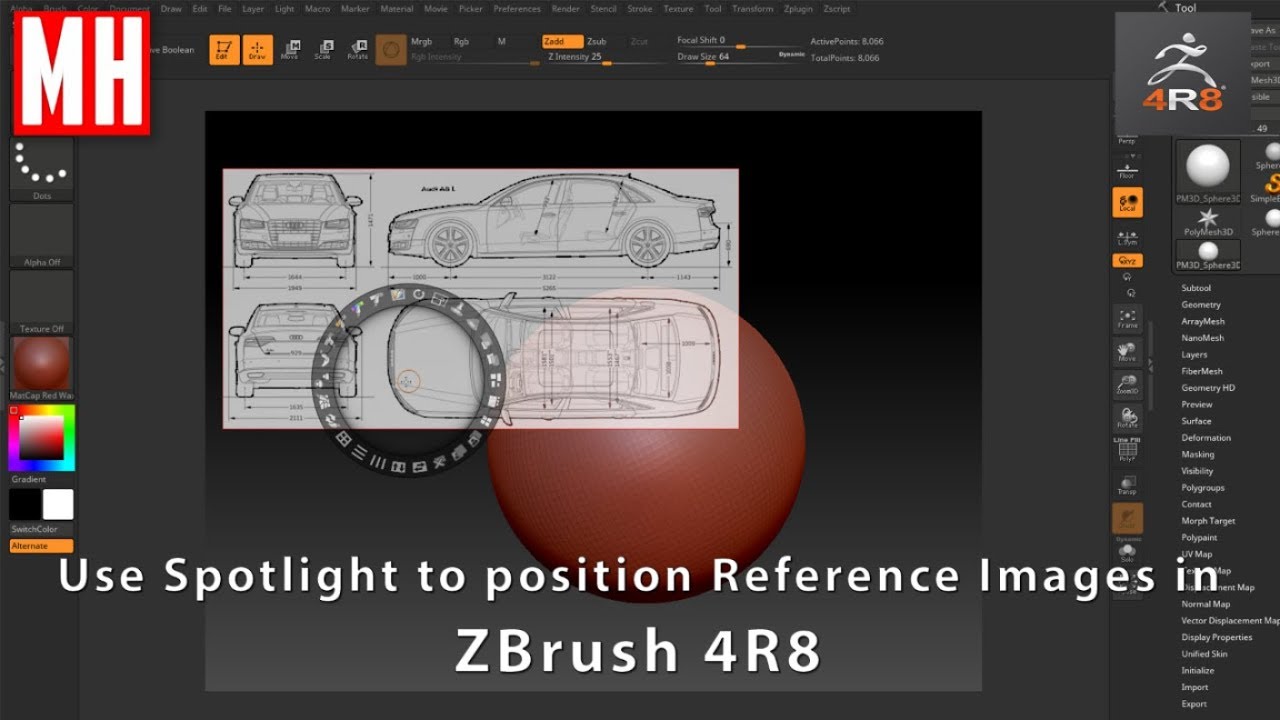Open the Texture menu
The image size is (1280, 720).
pyautogui.click(x=678, y=9)
